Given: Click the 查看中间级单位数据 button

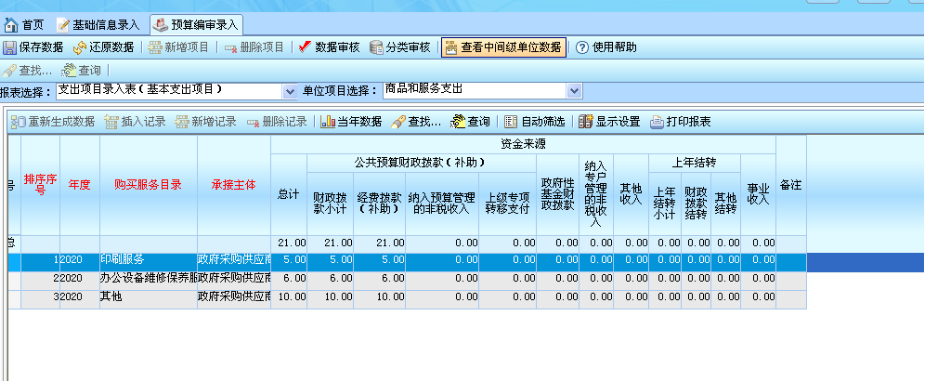Looking at the screenshot, I should 504,47.
